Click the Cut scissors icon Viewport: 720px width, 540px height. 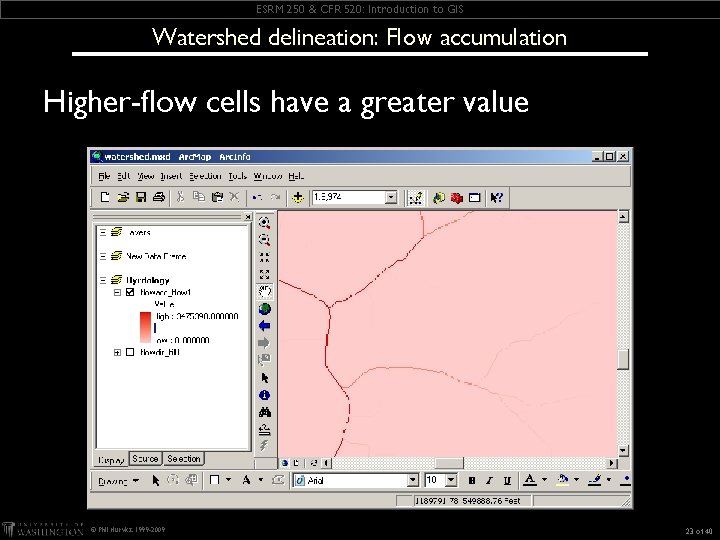[180, 197]
